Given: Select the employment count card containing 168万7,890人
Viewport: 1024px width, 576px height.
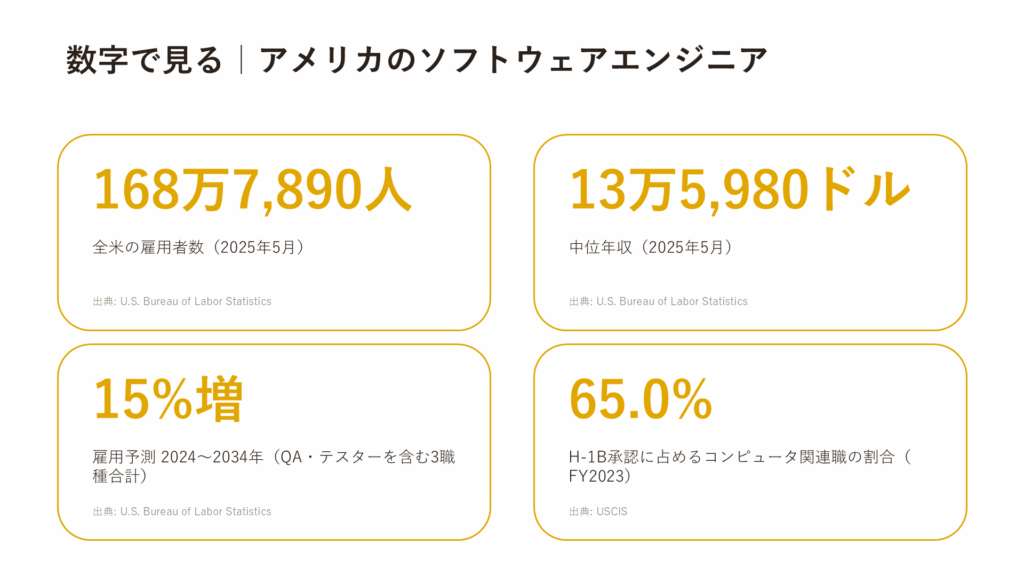Looking at the screenshot, I should 274,232.
